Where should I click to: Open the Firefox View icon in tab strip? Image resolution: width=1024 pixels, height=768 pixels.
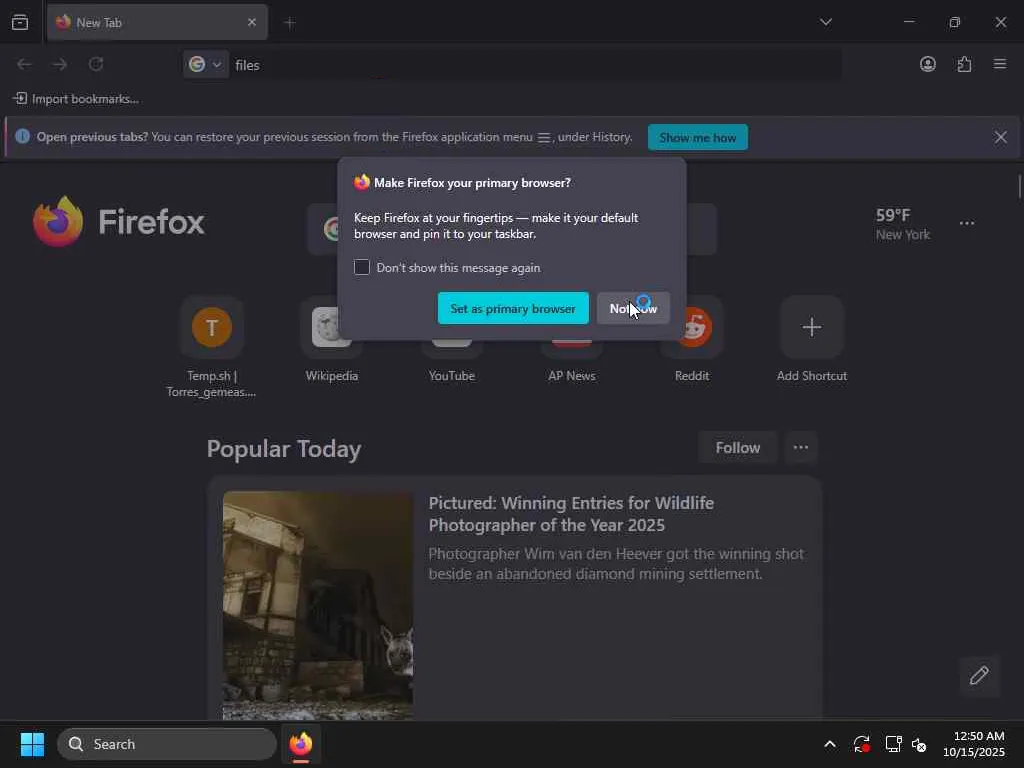20,22
